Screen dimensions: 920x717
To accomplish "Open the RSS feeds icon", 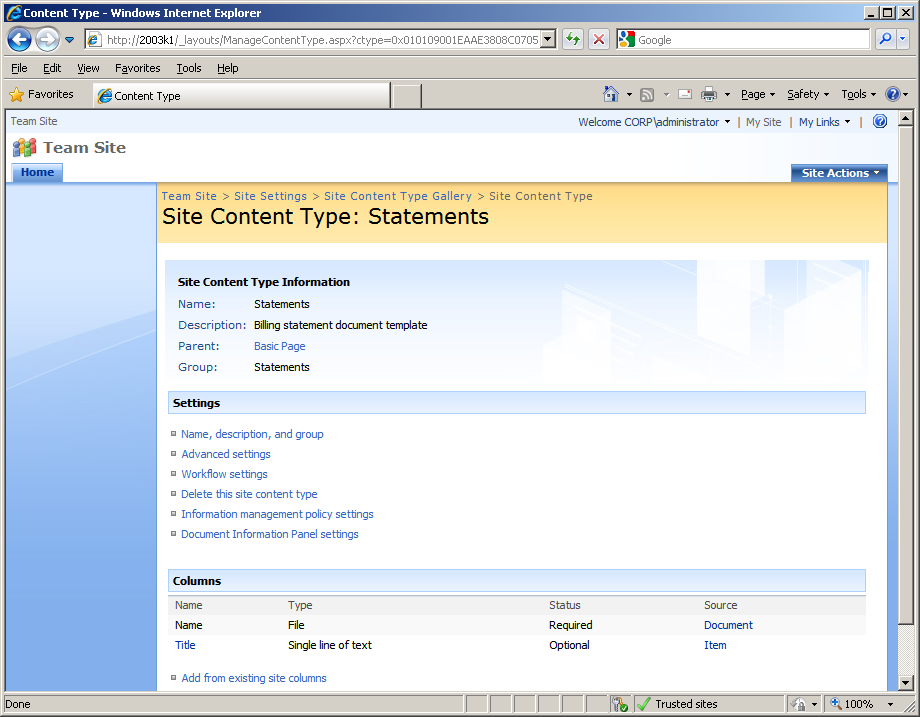I will click(645, 93).
